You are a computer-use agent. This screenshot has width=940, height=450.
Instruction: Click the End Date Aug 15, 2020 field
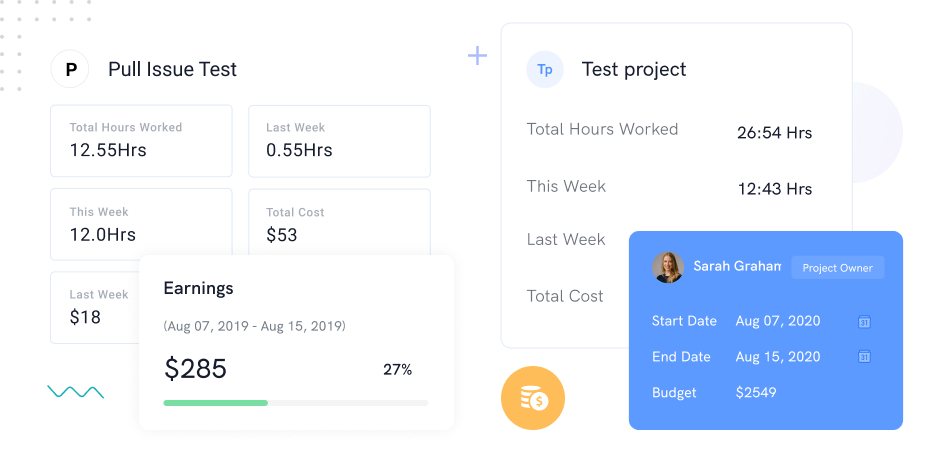[x=777, y=357]
